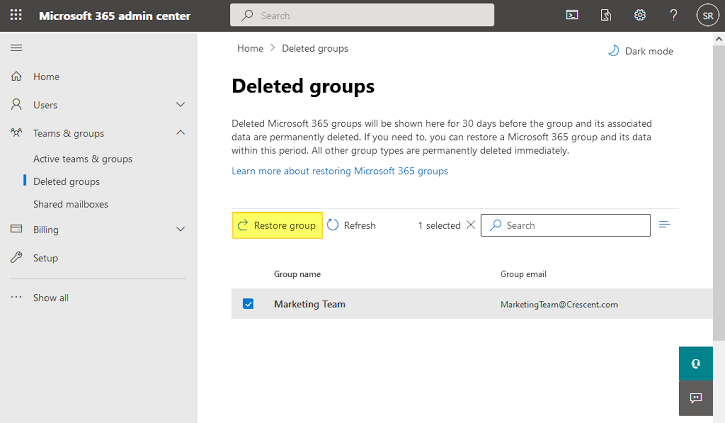Sort by the Group name column header
This screenshot has width=725, height=423.
coord(297,274)
